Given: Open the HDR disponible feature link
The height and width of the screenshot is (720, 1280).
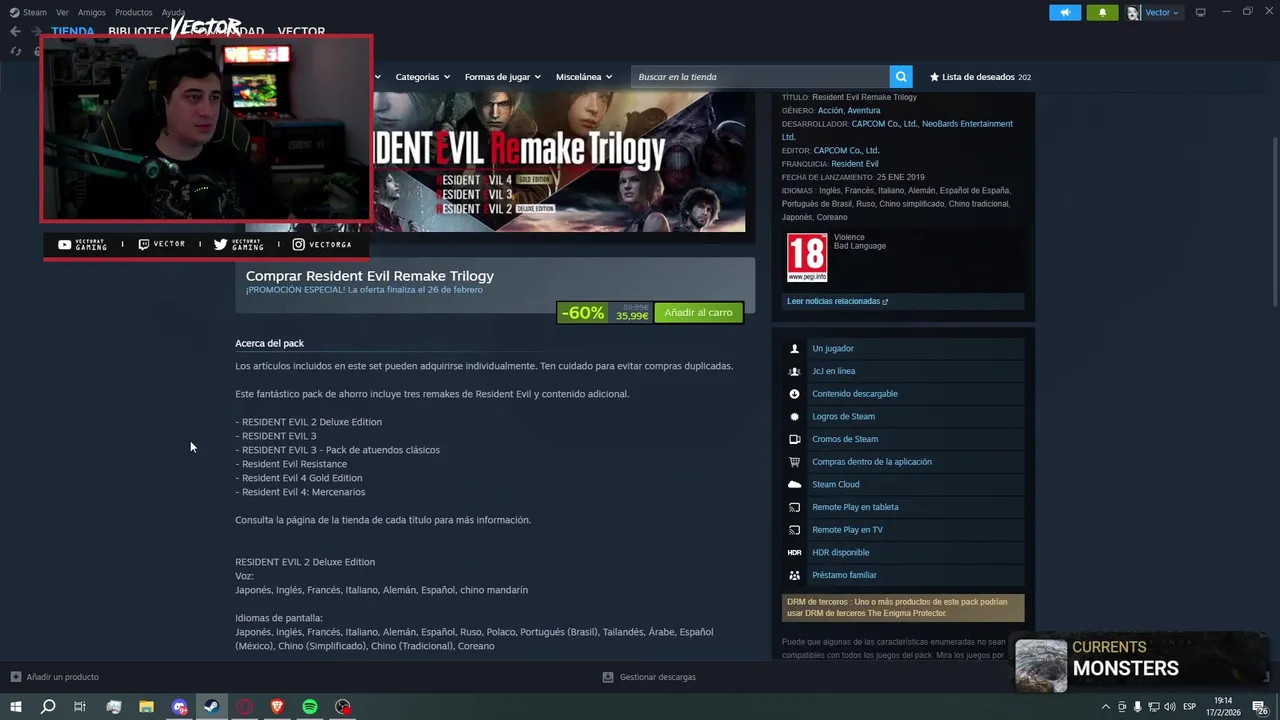Looking at the screenshot, I should [840, 553].
